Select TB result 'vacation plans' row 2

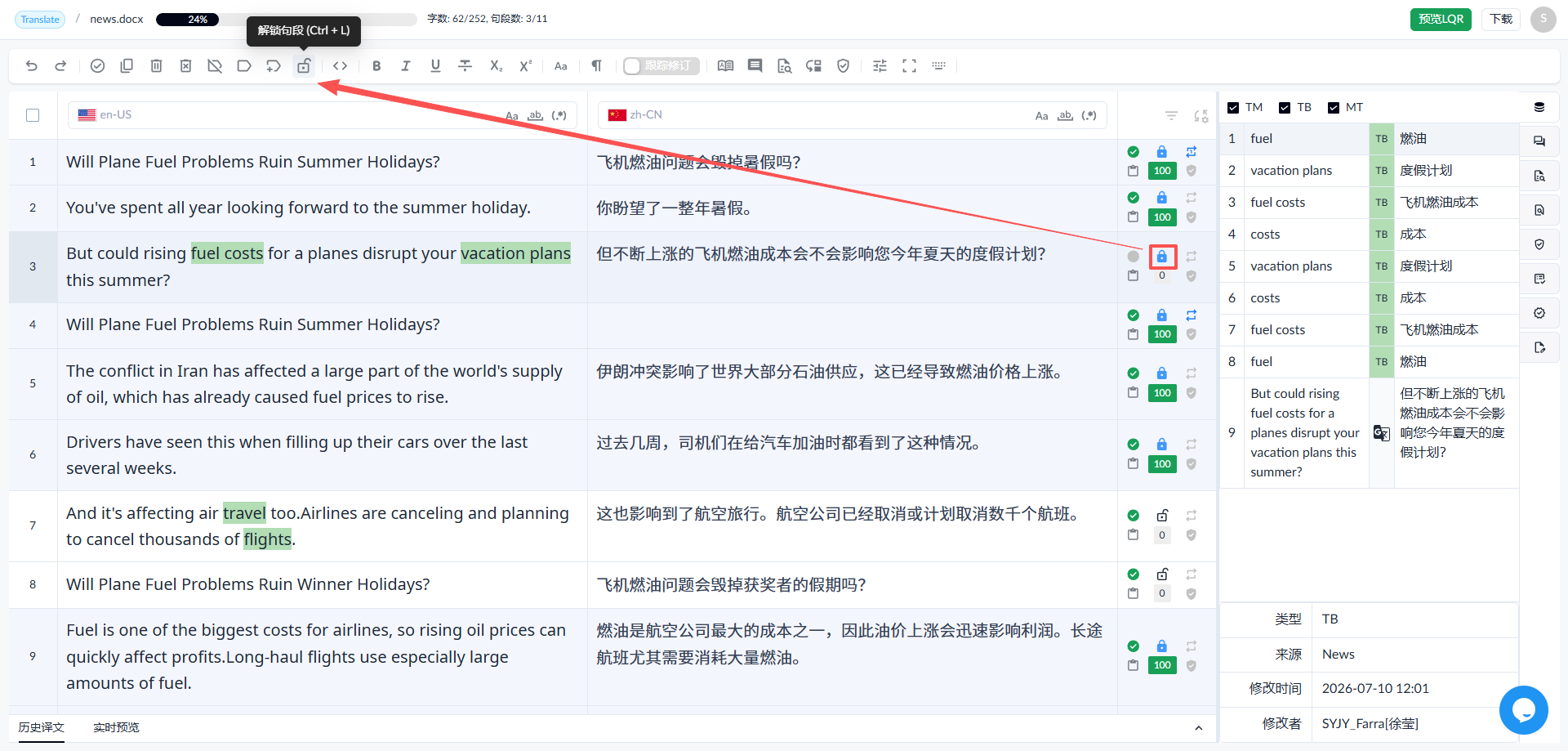1370,171
